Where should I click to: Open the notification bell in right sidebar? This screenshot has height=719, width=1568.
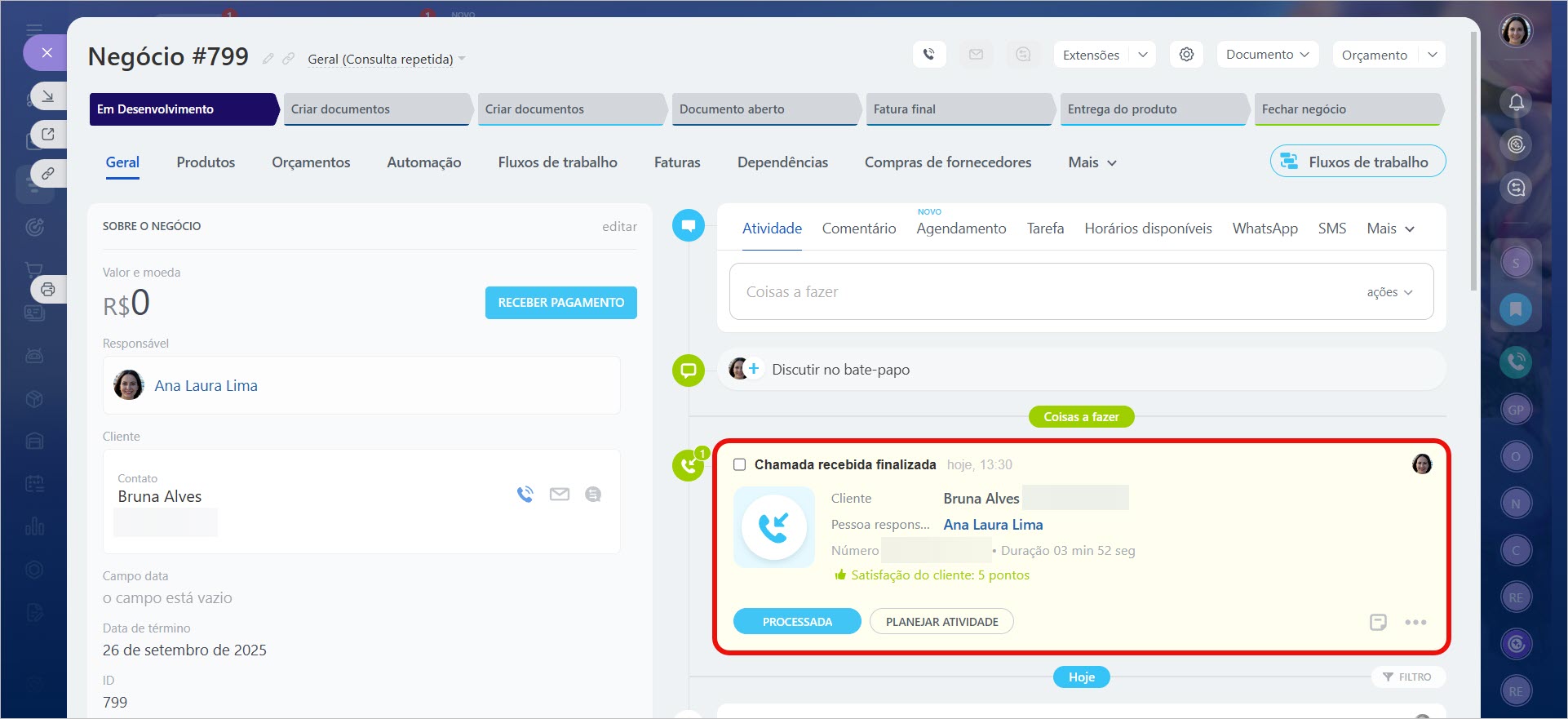click(1516, 102)
